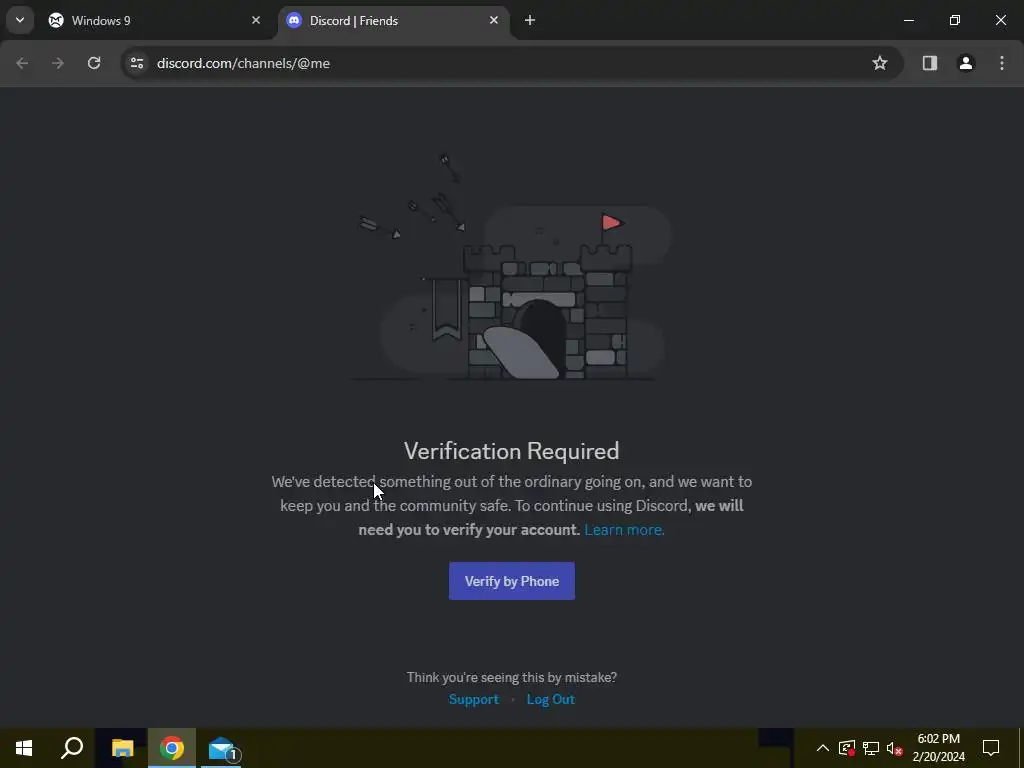Open the Mail app from the taskbar

click(x=222, y=748)
